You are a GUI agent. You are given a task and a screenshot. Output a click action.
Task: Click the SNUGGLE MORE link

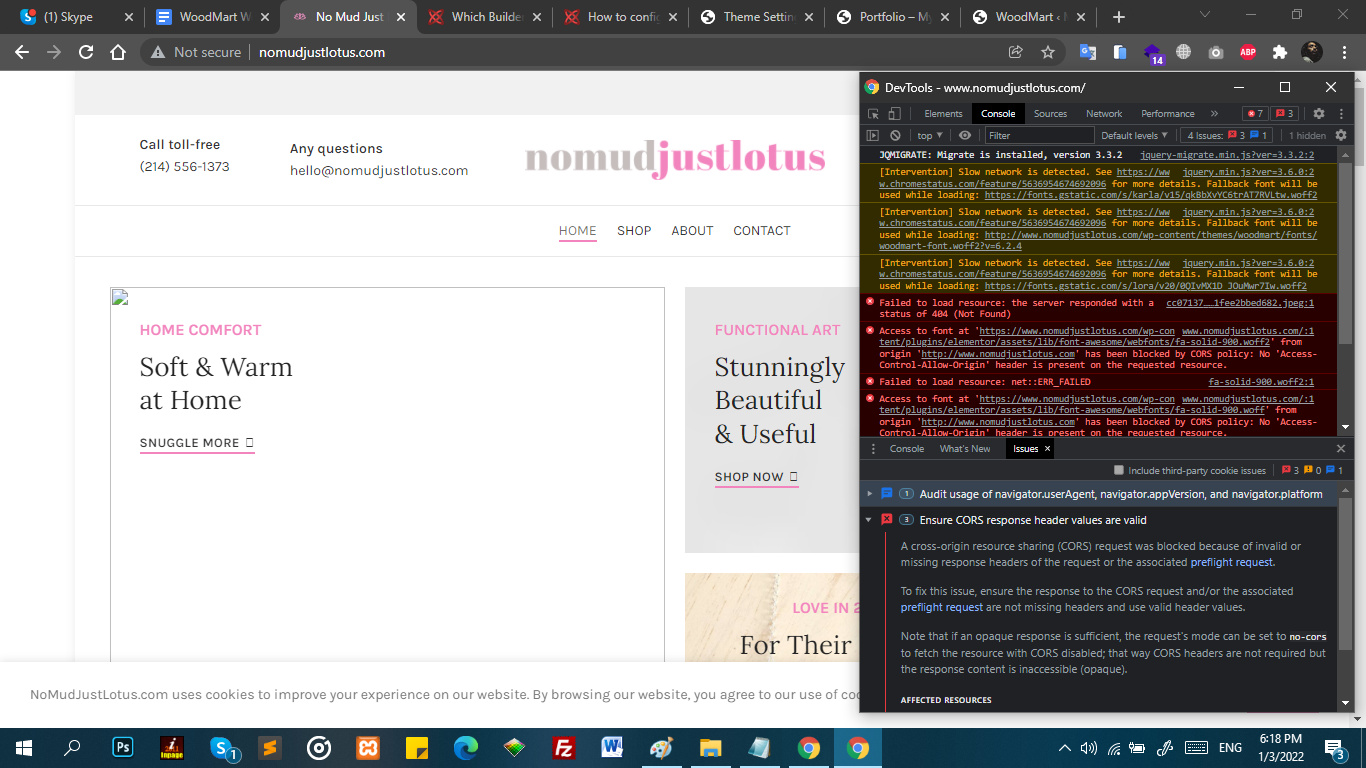pyautogui.click(x=197, y=443)
